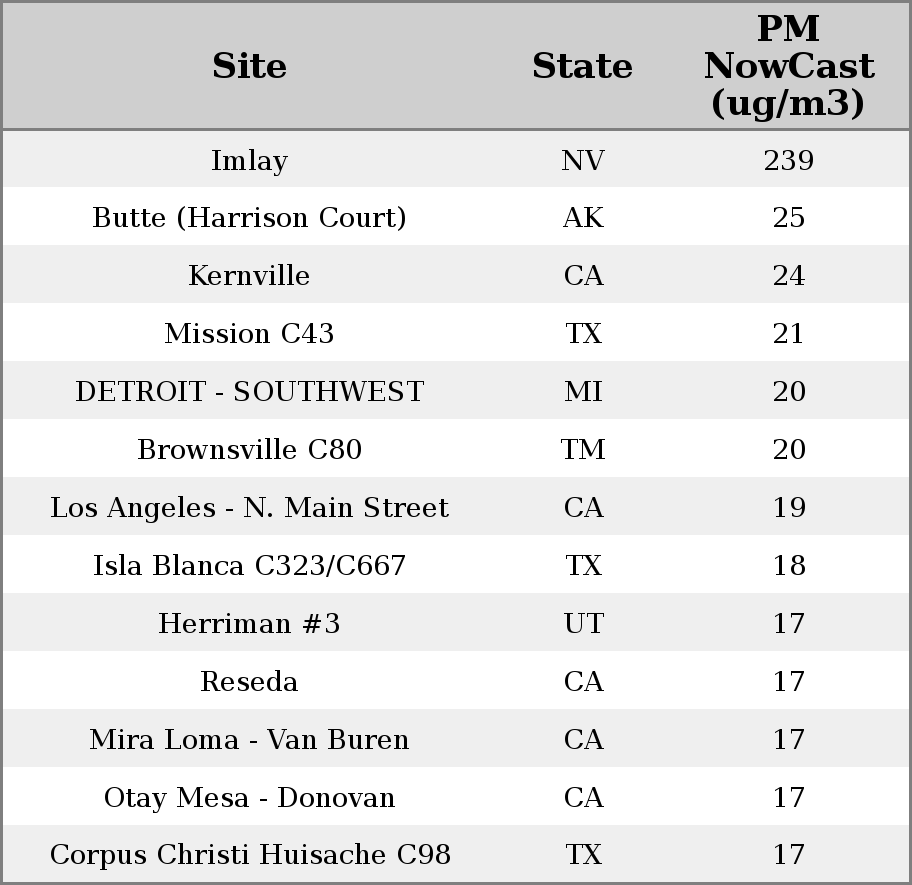
Task: Select the Brownsville C80 site
Action: pos(249,450)
